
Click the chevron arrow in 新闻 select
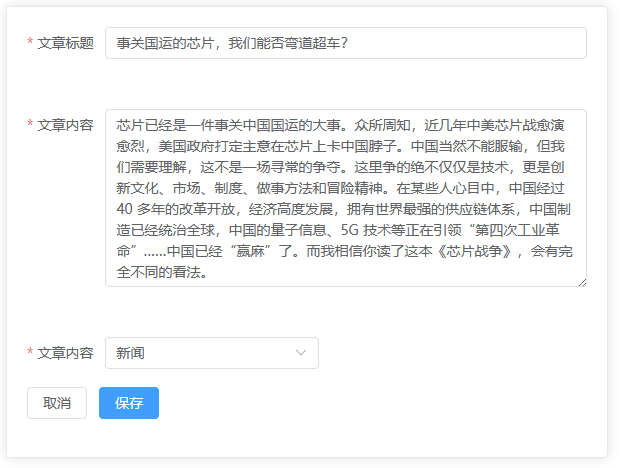coord(301,353)
